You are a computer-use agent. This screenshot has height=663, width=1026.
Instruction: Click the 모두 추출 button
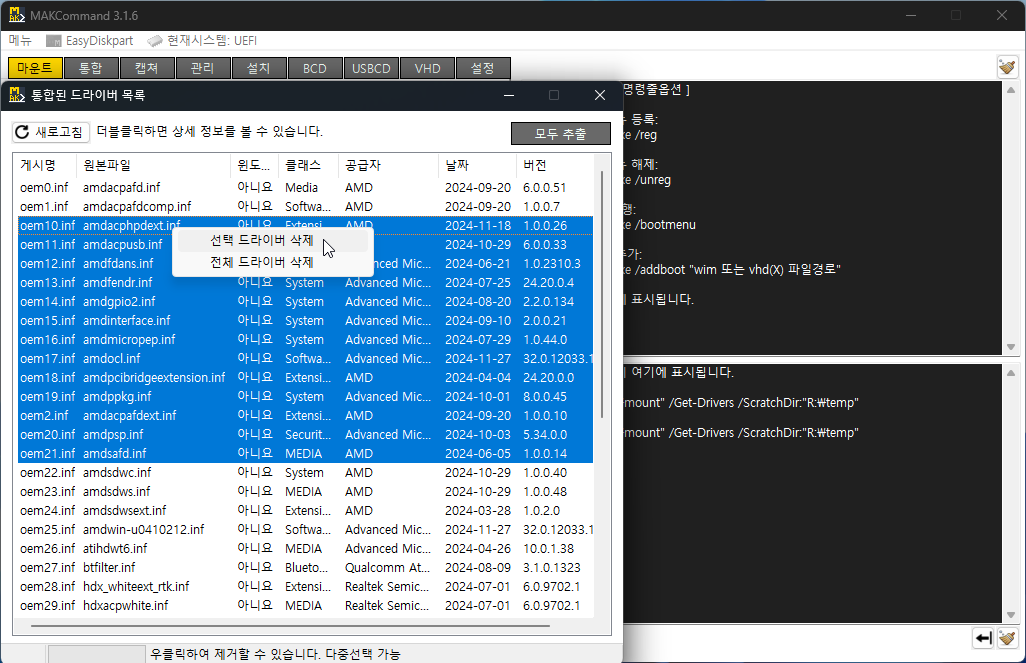coord(561,134)
